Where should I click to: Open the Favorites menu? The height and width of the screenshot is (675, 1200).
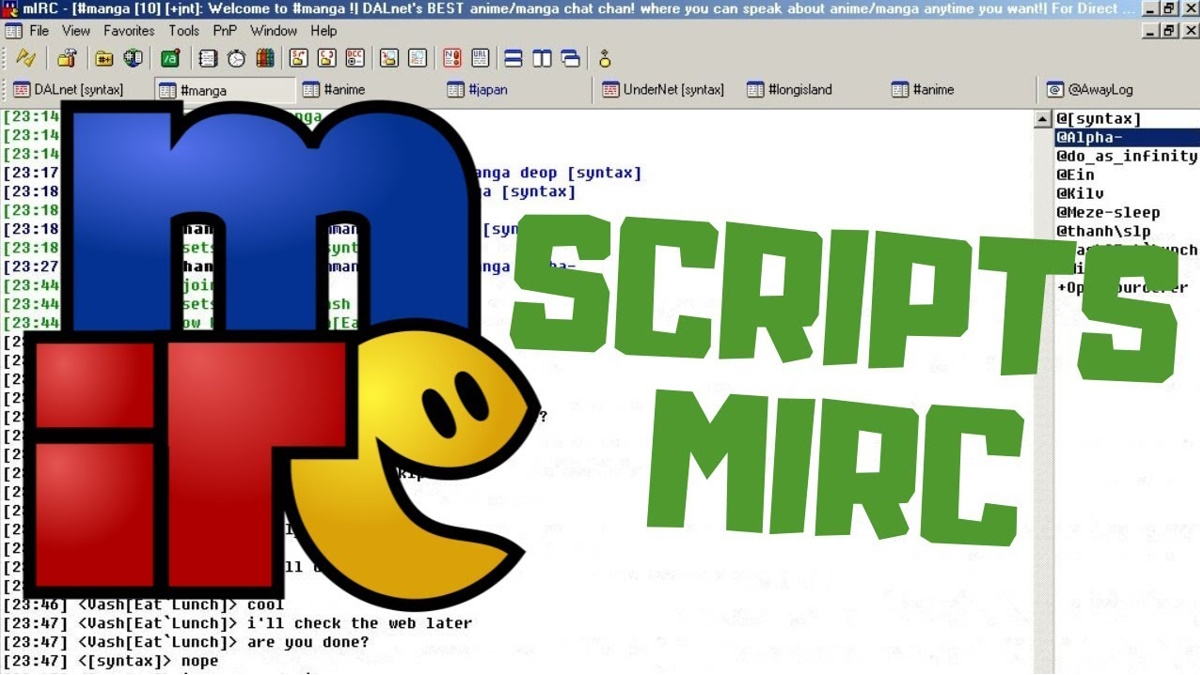tap(129, 31)
